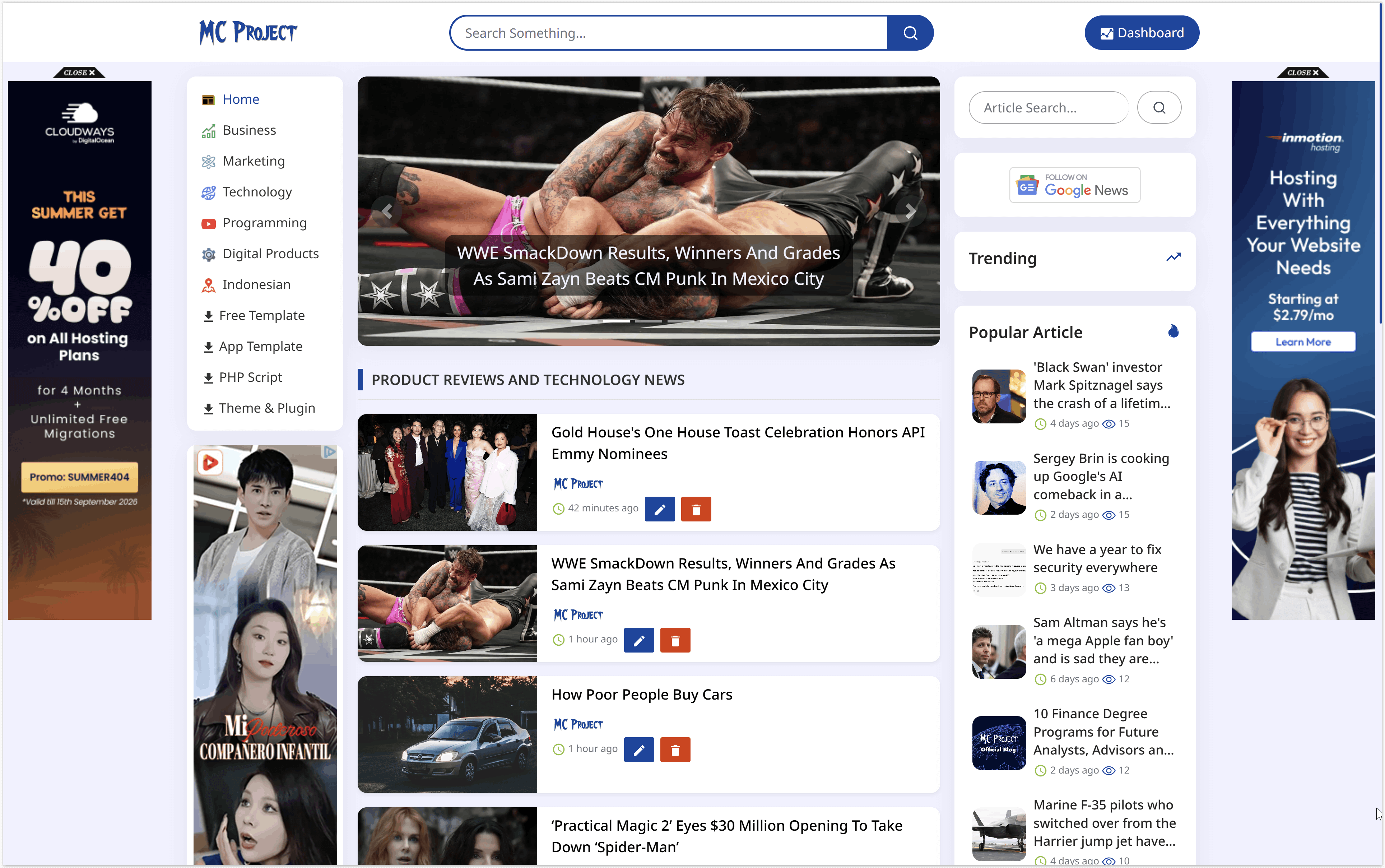Delete the Gold House article with trash button

[x=696, y=509]
